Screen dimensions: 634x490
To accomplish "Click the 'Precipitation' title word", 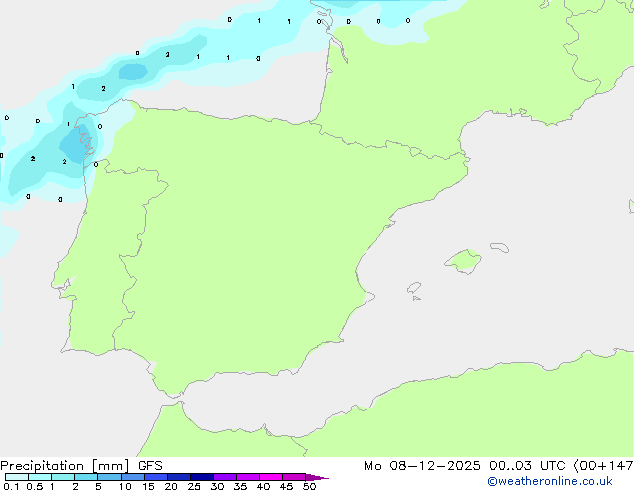I will tap(42, 466).
